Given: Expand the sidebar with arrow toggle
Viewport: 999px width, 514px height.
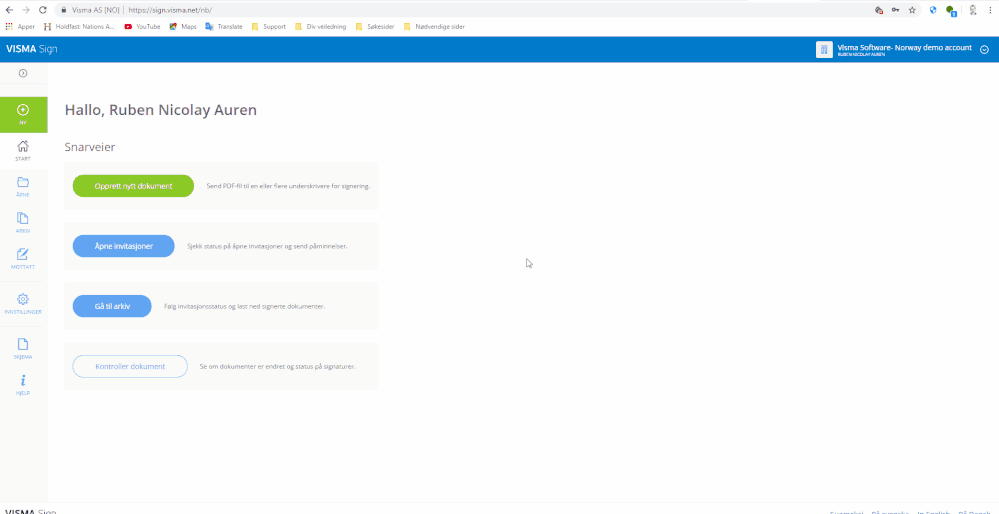Looking at the screenshot, I should pos(23,73).
